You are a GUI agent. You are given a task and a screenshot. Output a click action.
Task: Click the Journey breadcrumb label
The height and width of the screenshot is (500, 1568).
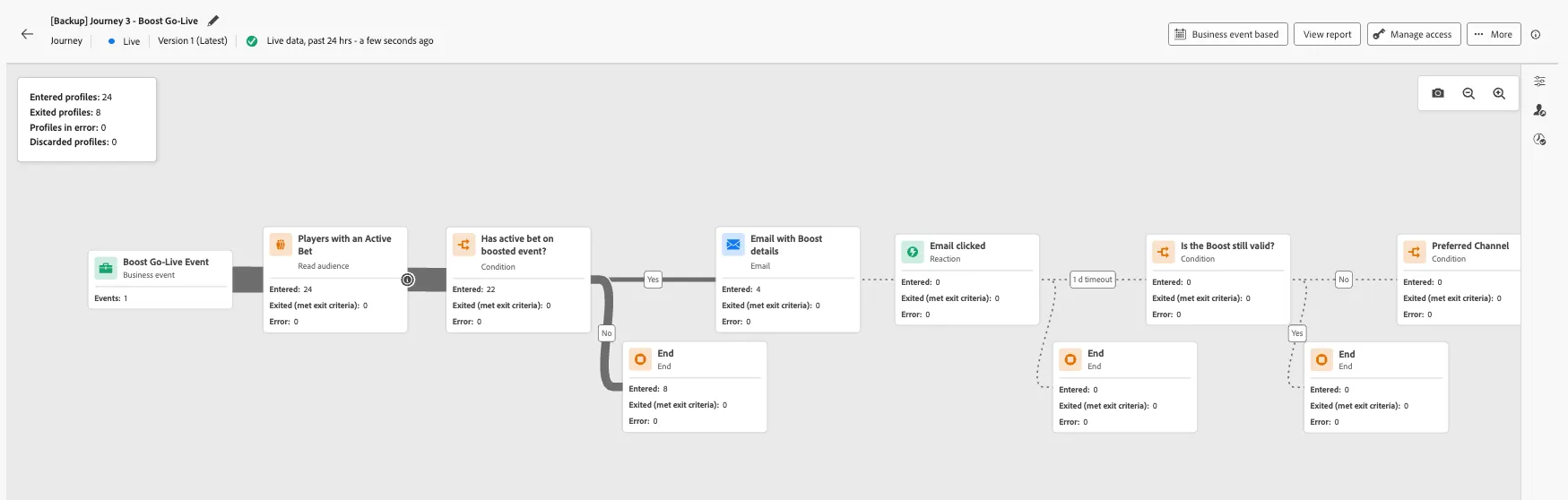click(x=66, y=41)
